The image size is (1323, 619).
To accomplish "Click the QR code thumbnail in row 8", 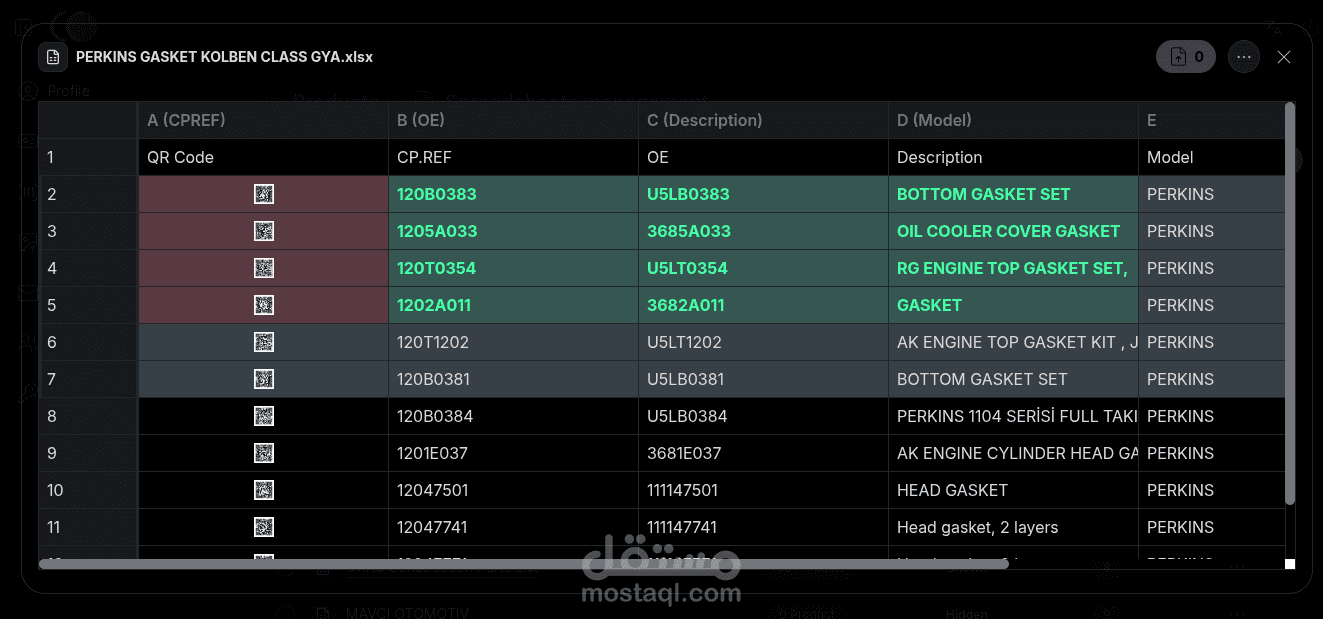I will point(264,416).
